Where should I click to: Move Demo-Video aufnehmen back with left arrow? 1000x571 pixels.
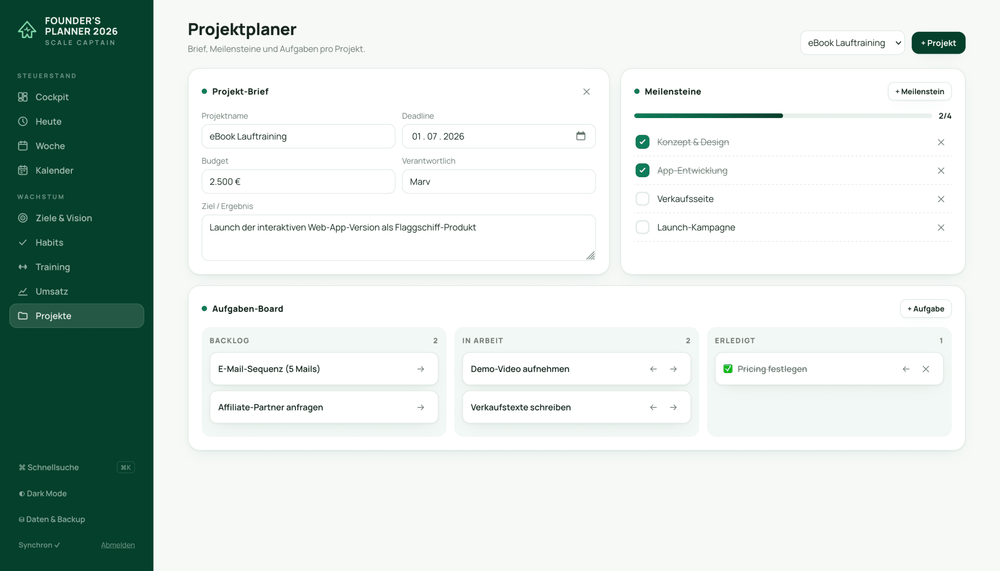click(x=653, y=369)
